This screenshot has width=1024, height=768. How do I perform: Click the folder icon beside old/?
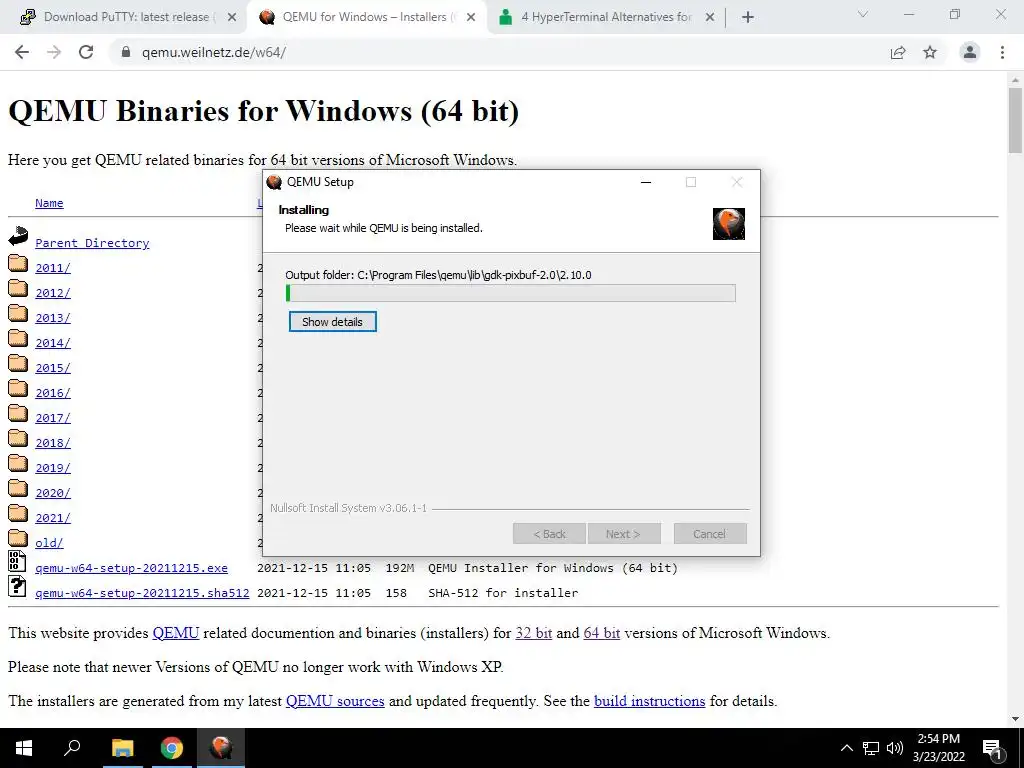[18, 538]
